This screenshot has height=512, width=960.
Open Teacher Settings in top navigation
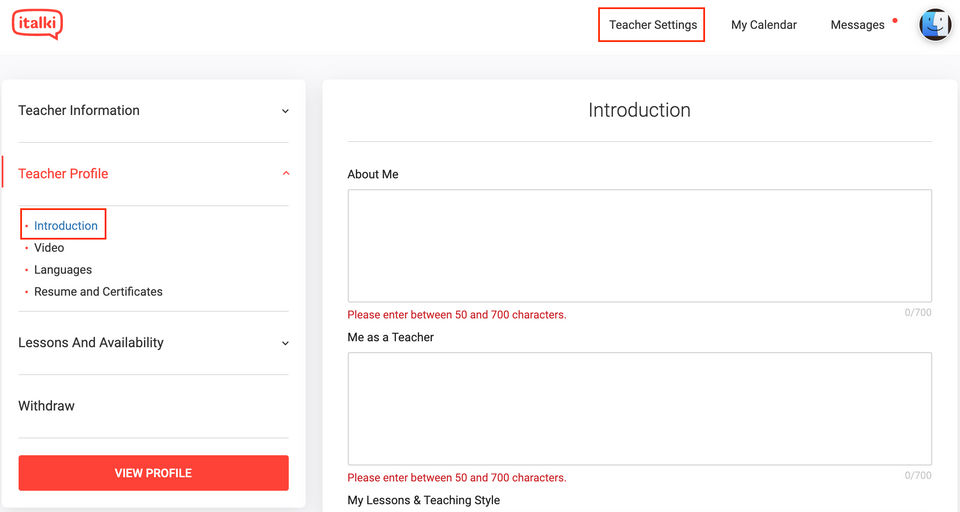click(652, 25)
